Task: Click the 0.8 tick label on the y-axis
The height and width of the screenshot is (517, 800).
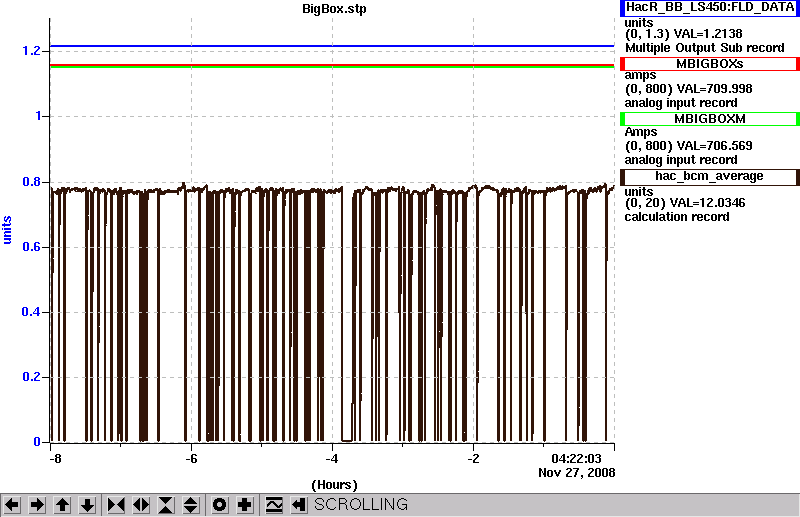Action: pyautogui.click(x=31, y=182)
